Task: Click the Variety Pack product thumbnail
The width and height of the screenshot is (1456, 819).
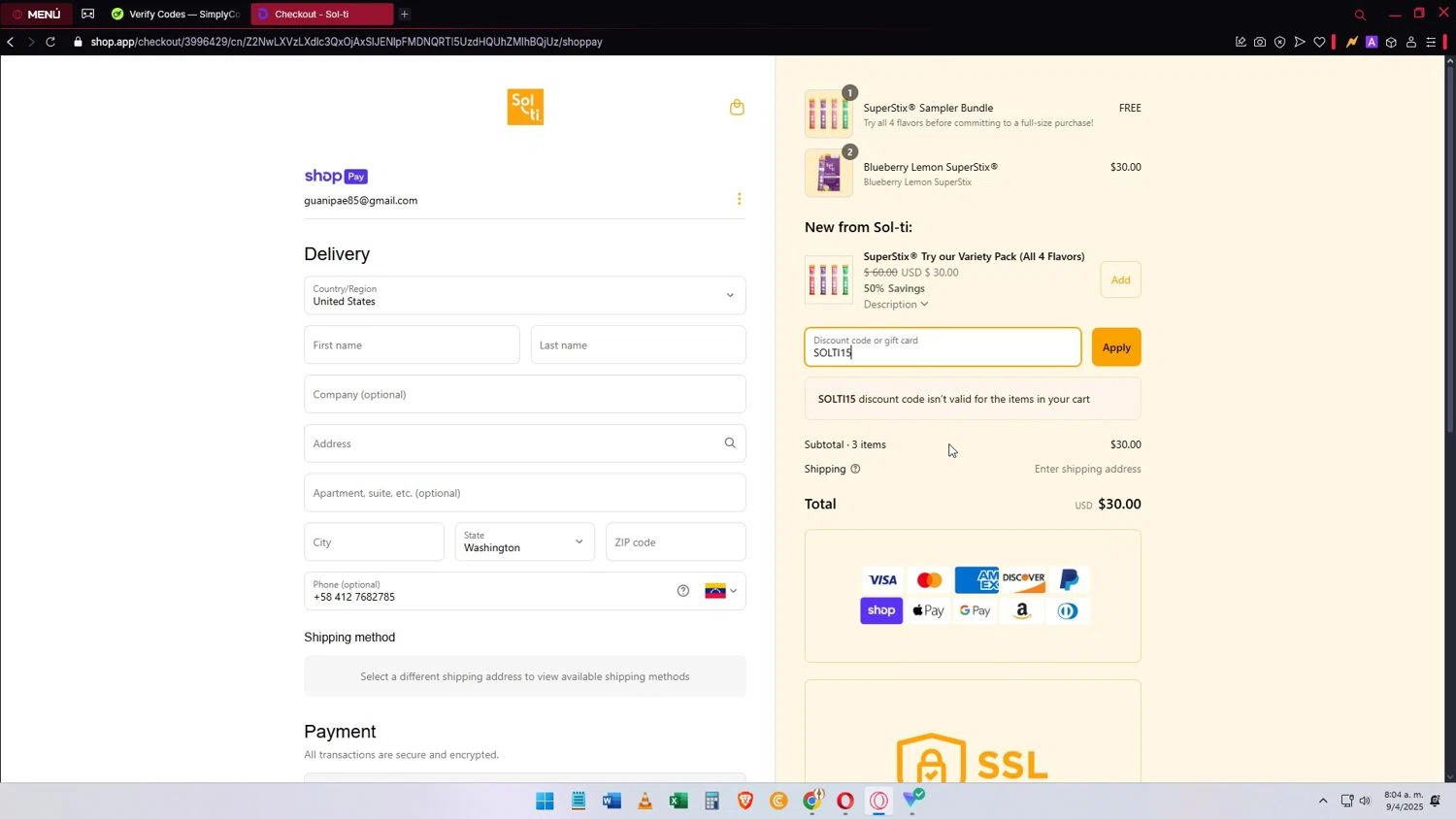Action: (x=828, y=279)
